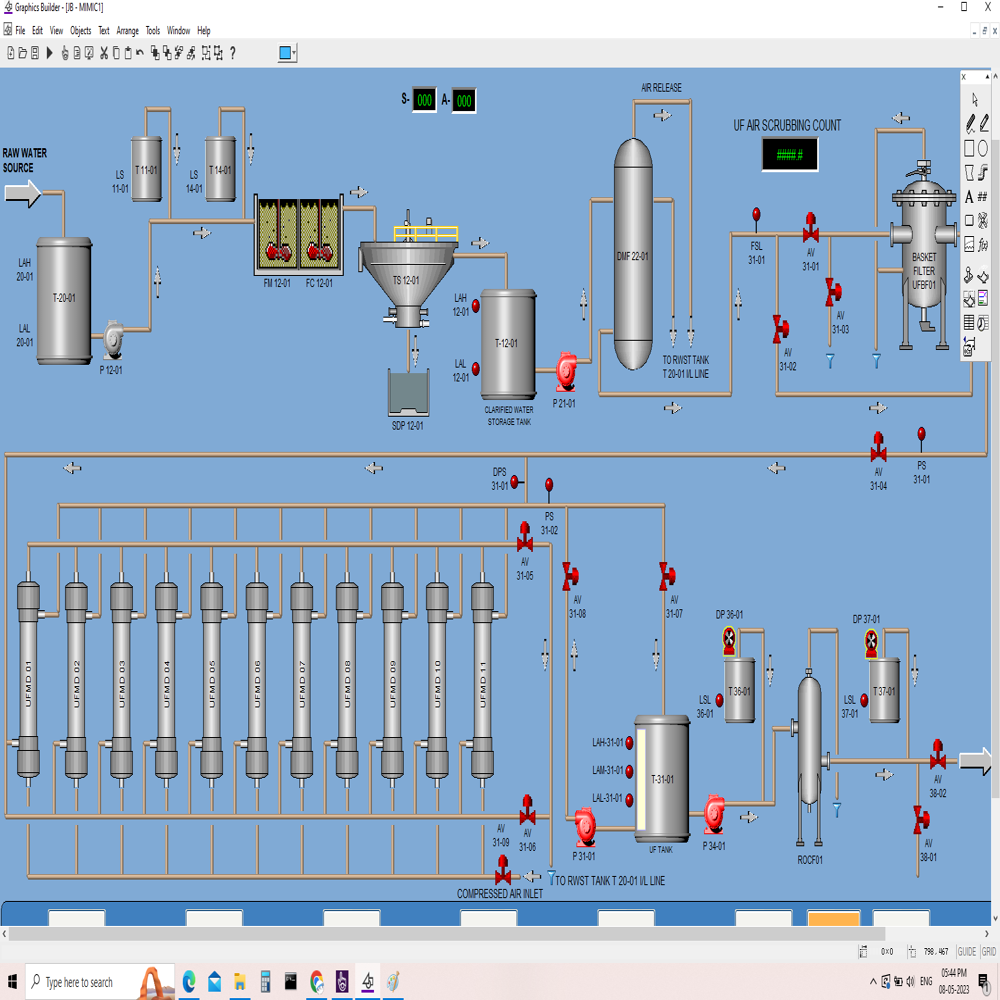The height and width of the screenshot is (1000, 1000).
Task: Select the Rectangle drawing tool
Action: coord(970,148)
